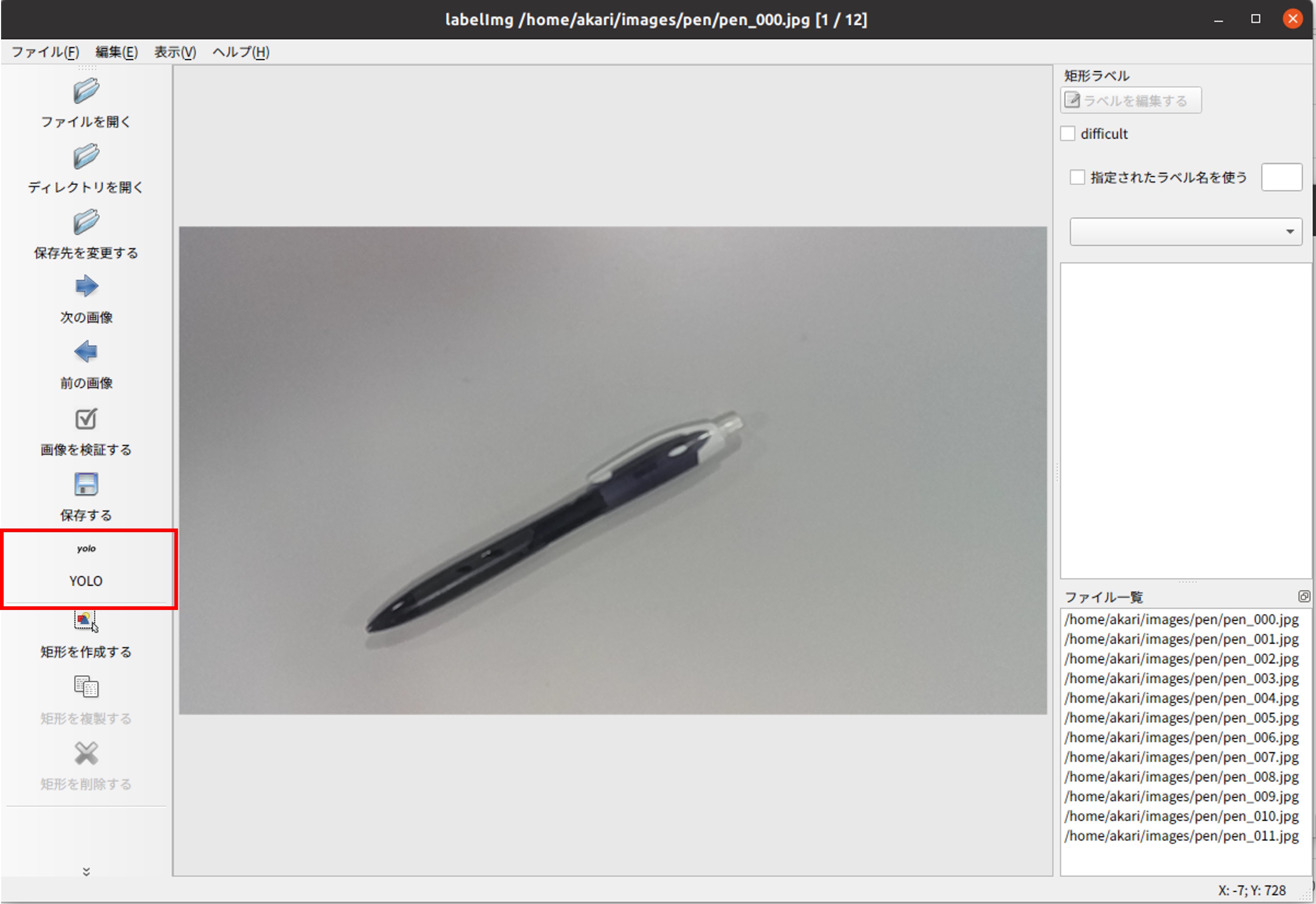Image resolution: width=1316 pixels, height=904 pixels.
Task: Click the Save floppy disk icon
Action: coord(86,485)
